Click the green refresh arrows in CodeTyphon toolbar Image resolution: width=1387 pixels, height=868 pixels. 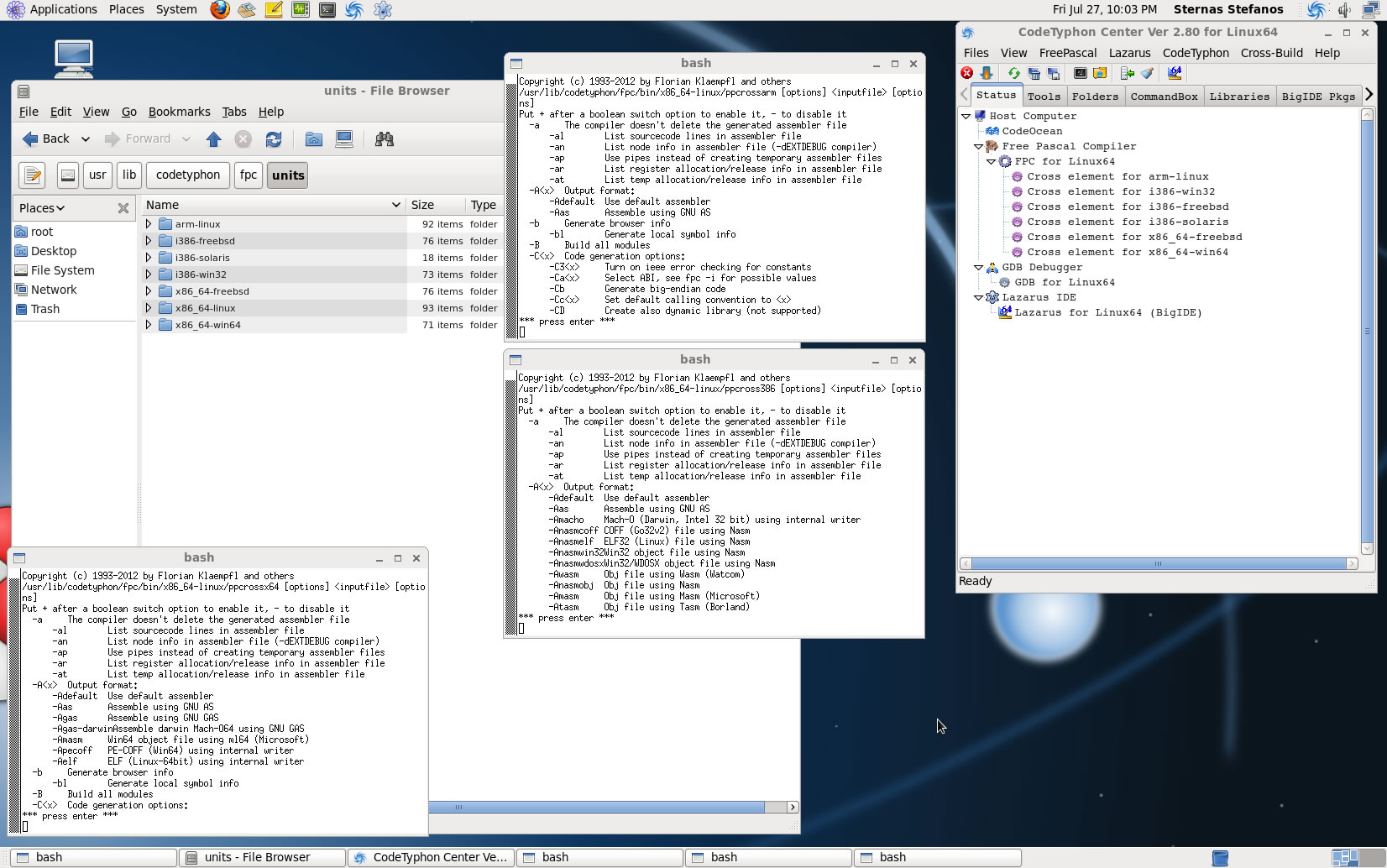pyautogui.click(x=1014, y=73)
